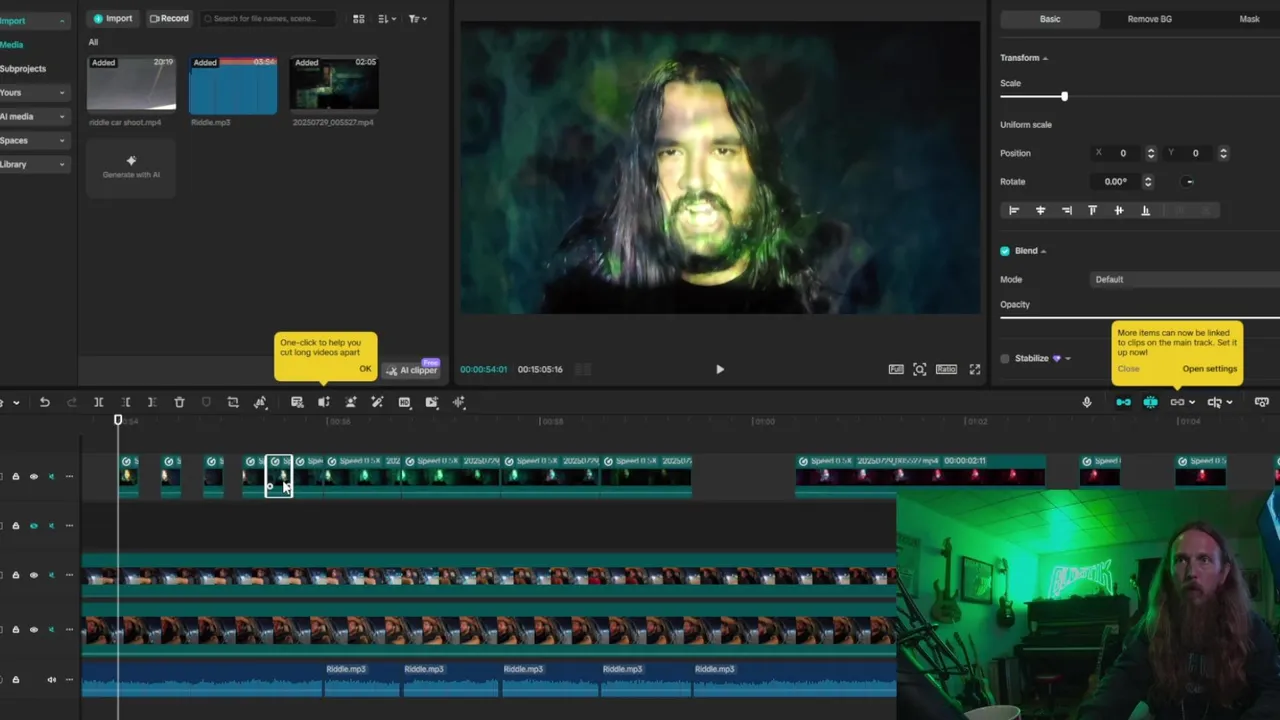Enter fullscreen preview mode
The width and height of the screenshot is (1280, 720).
point(975,369)
